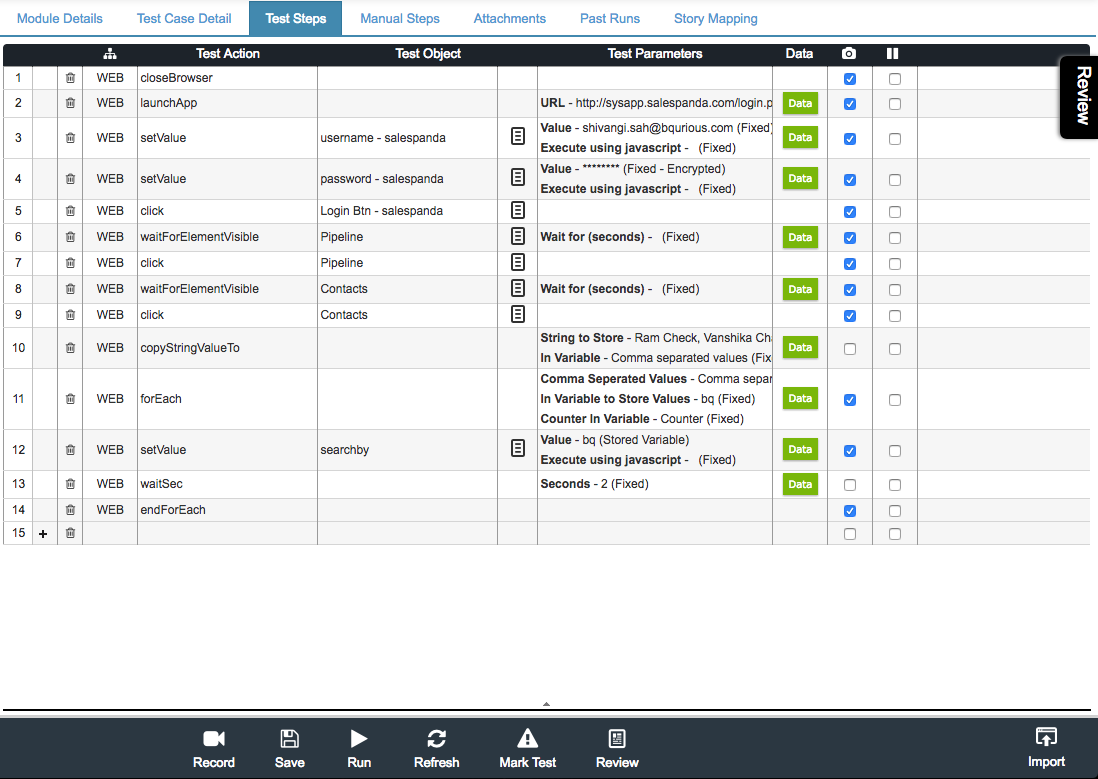Open Story Mapping tab
Image resolution: width=1098 pixels, height=779 pixels.
coord(716,19)
